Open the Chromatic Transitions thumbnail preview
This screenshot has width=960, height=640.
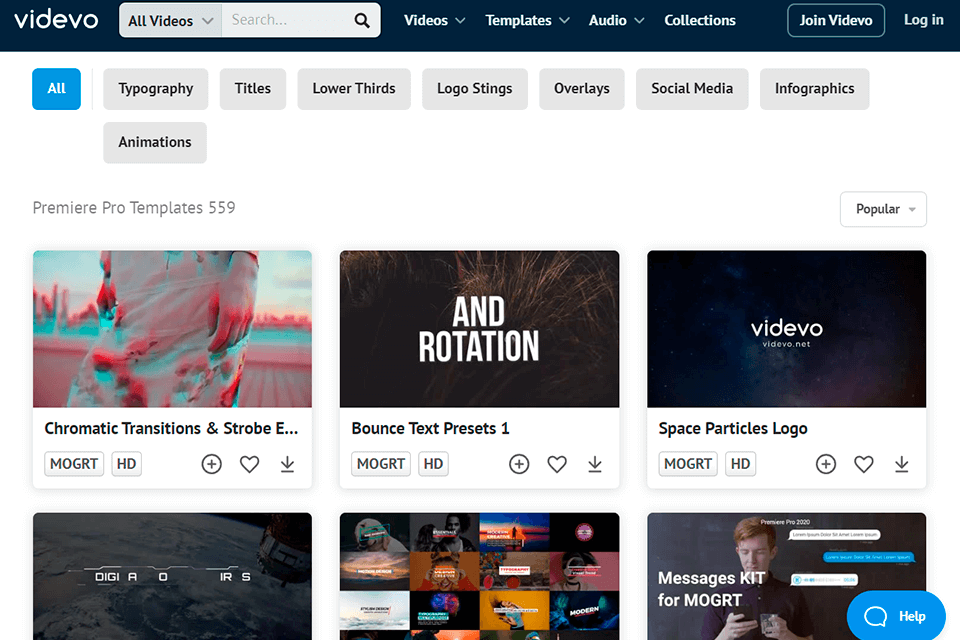click(172, 329)
